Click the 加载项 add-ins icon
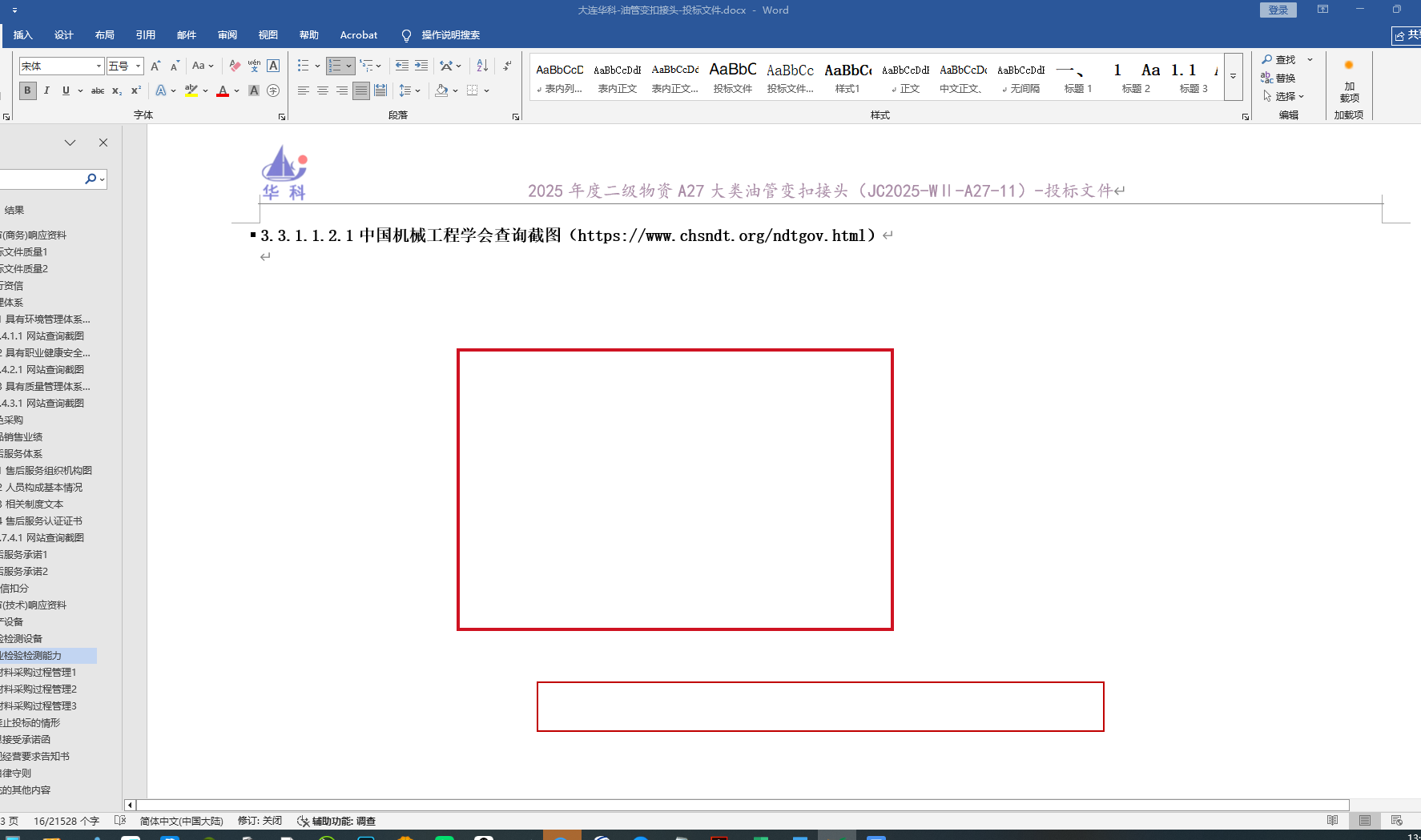Viewport: 1421px width, 840px height. pyautogui.click(x=1349, y=81)
